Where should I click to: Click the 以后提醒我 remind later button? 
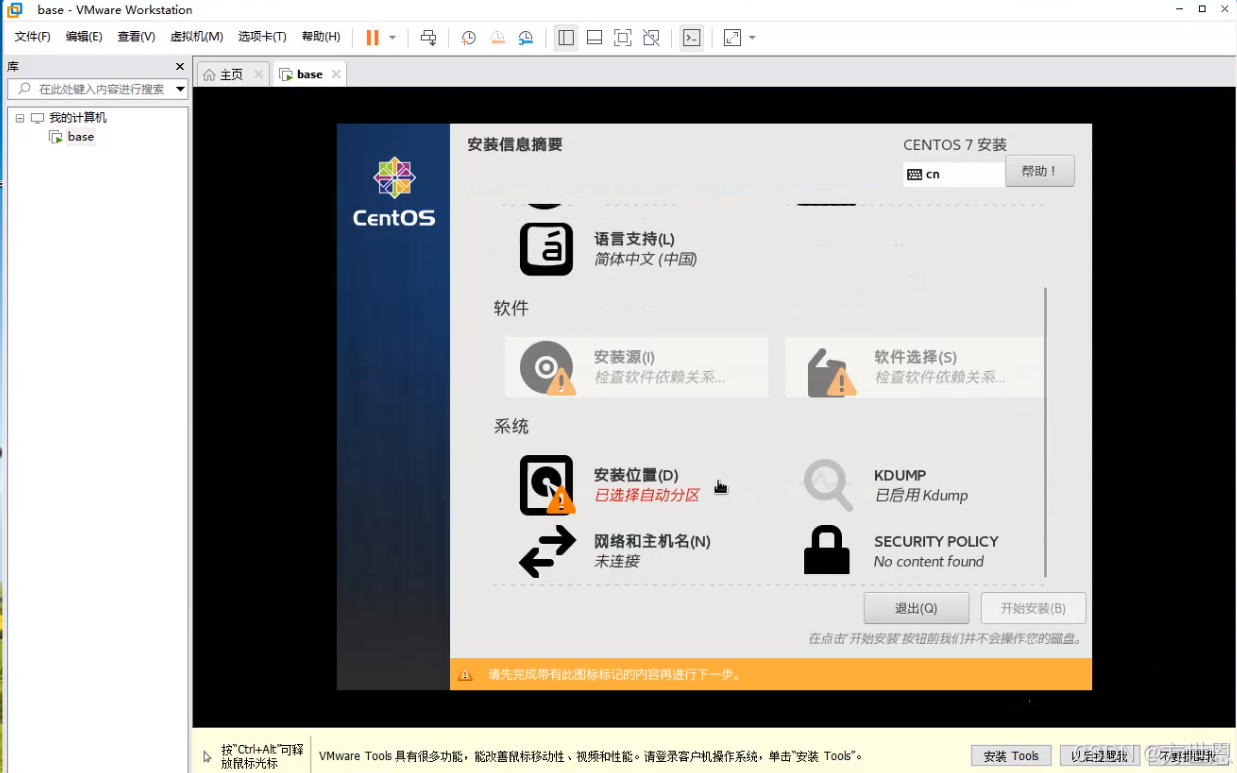pyautogui.click(x=1099, y=756)
